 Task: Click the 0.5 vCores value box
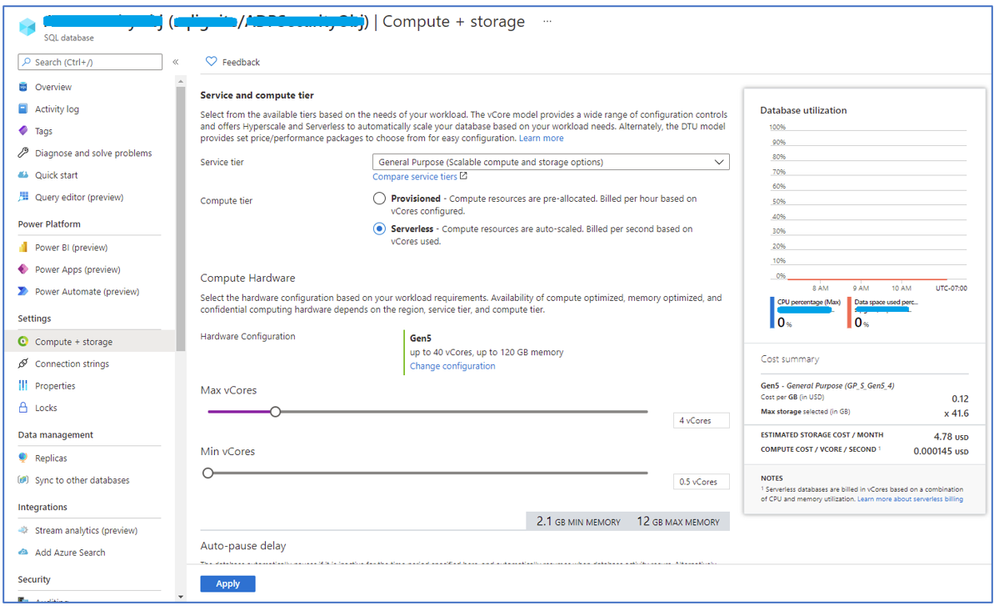coord(701,482)
